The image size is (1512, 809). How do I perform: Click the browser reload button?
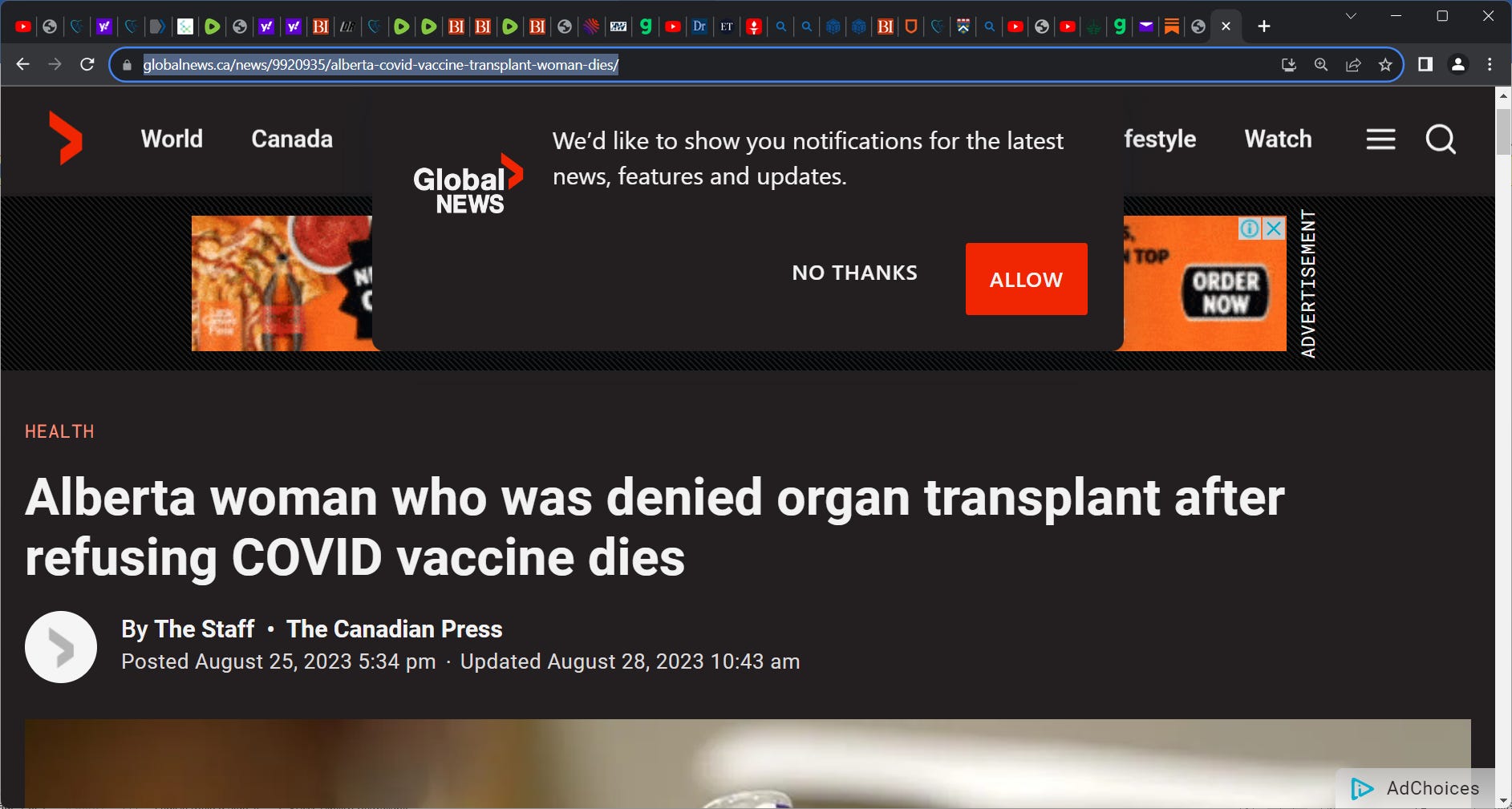pyautogui.click(x=87, y=64)
